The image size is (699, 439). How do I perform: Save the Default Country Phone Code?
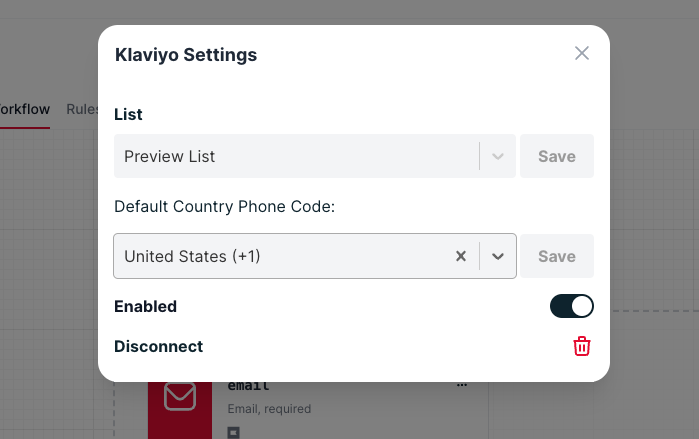click(556, 256)
